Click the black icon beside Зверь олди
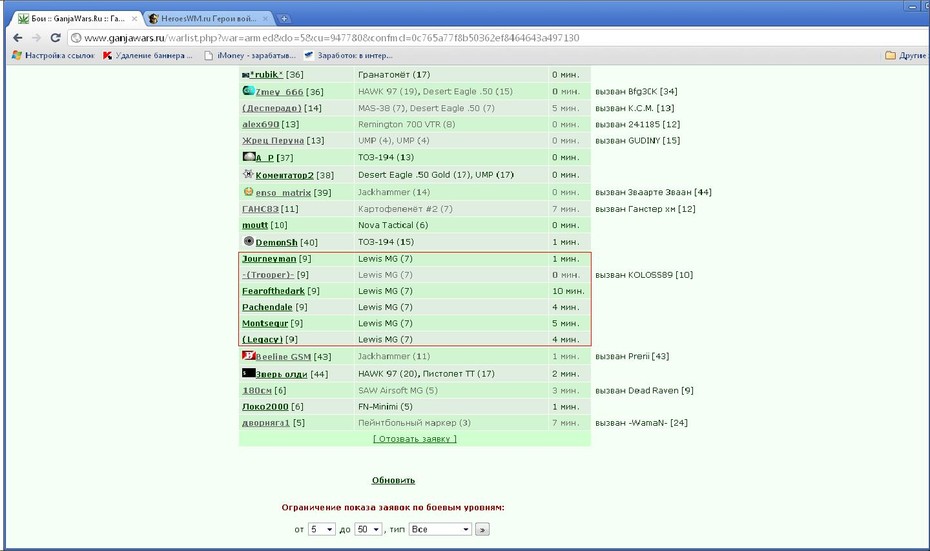The height and width of the screenshot is (551, 930). click(249, 373)
